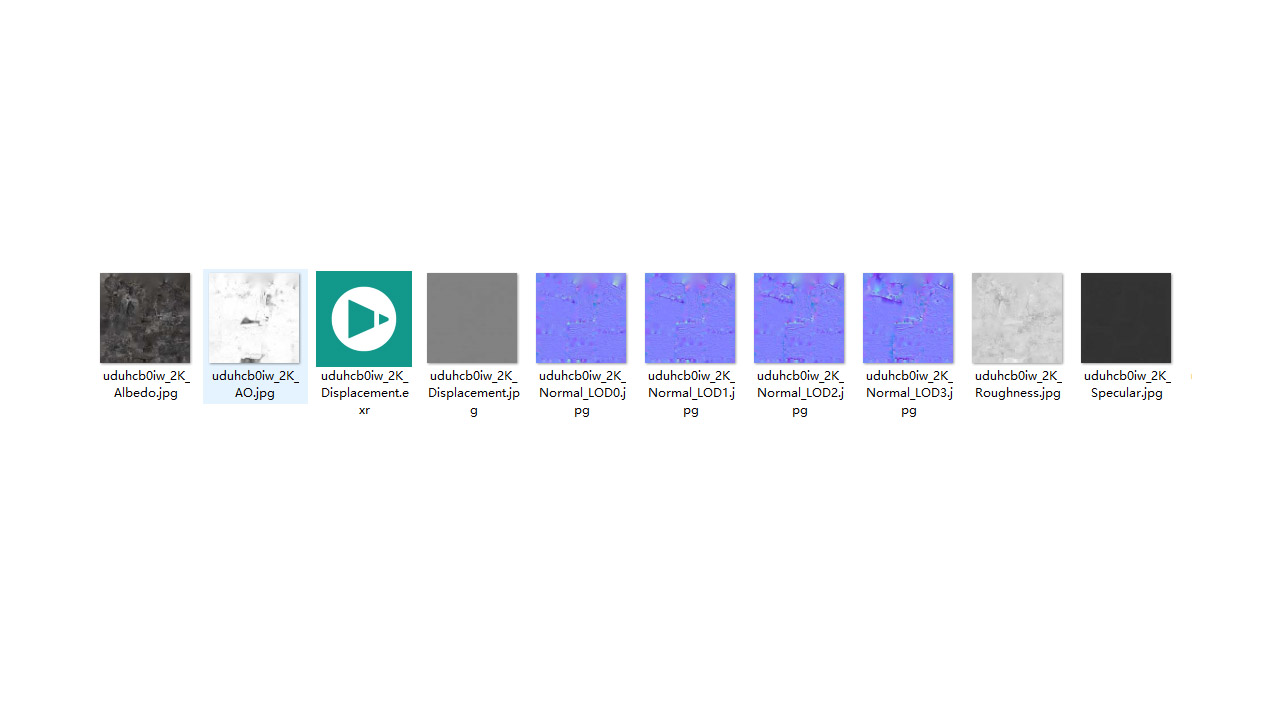1280x720 pixels.
Task: Click the Normal_LOD3.jpg filename label
Action: pyautogui.click(x=909, y=393)
